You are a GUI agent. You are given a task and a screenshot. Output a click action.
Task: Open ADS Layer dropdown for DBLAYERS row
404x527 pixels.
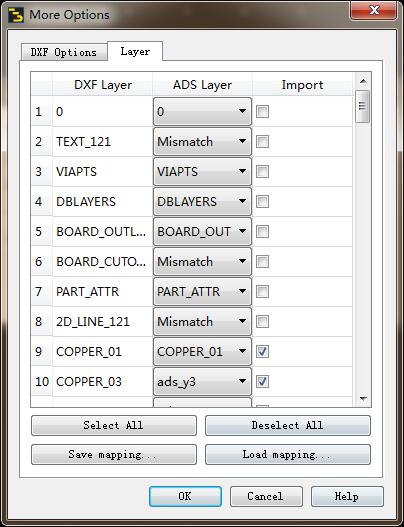tap(202, 202)
